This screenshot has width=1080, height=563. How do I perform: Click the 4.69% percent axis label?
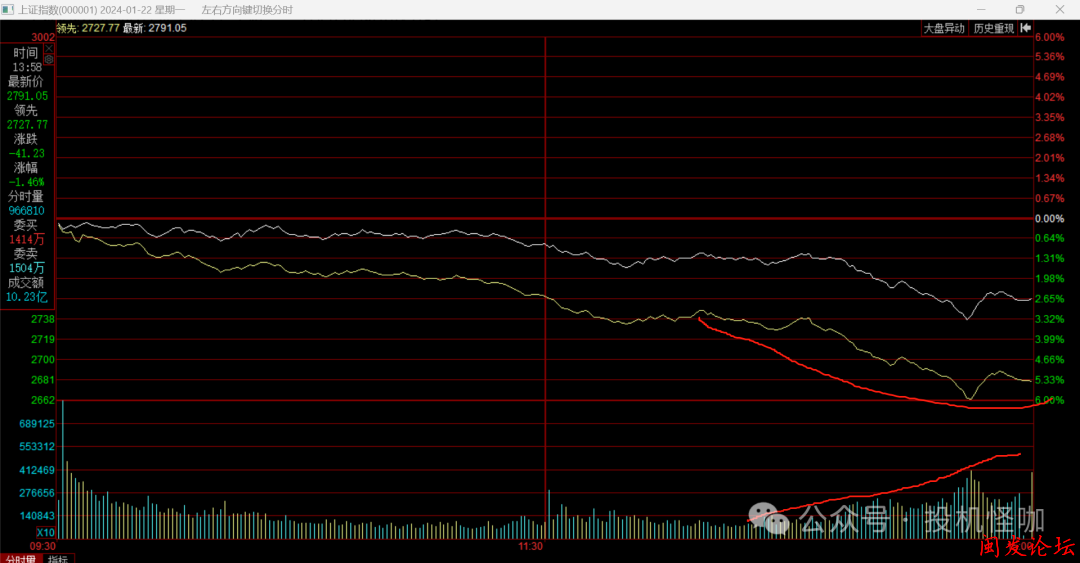pos(1050,76)
